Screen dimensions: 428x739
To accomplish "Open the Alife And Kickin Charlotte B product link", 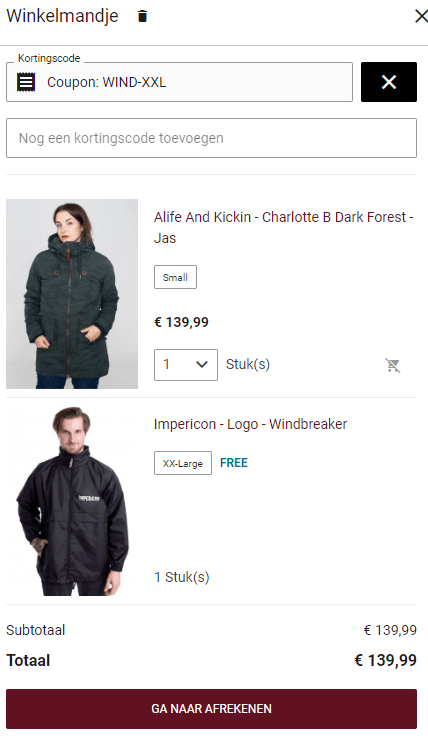I will [x=283, y=227].
